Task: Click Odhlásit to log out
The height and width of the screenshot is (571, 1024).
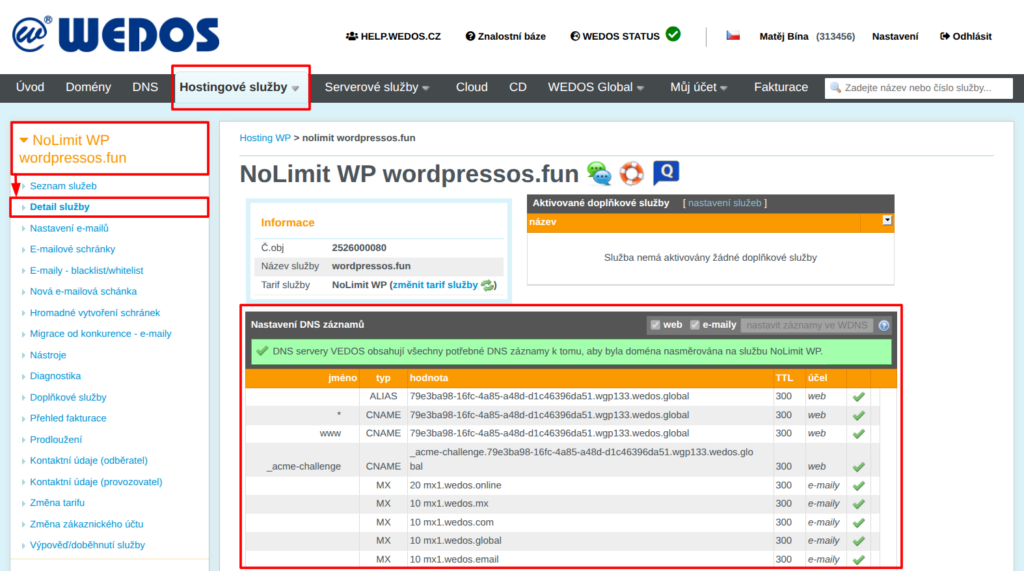Action: click(x=965, y=37)
